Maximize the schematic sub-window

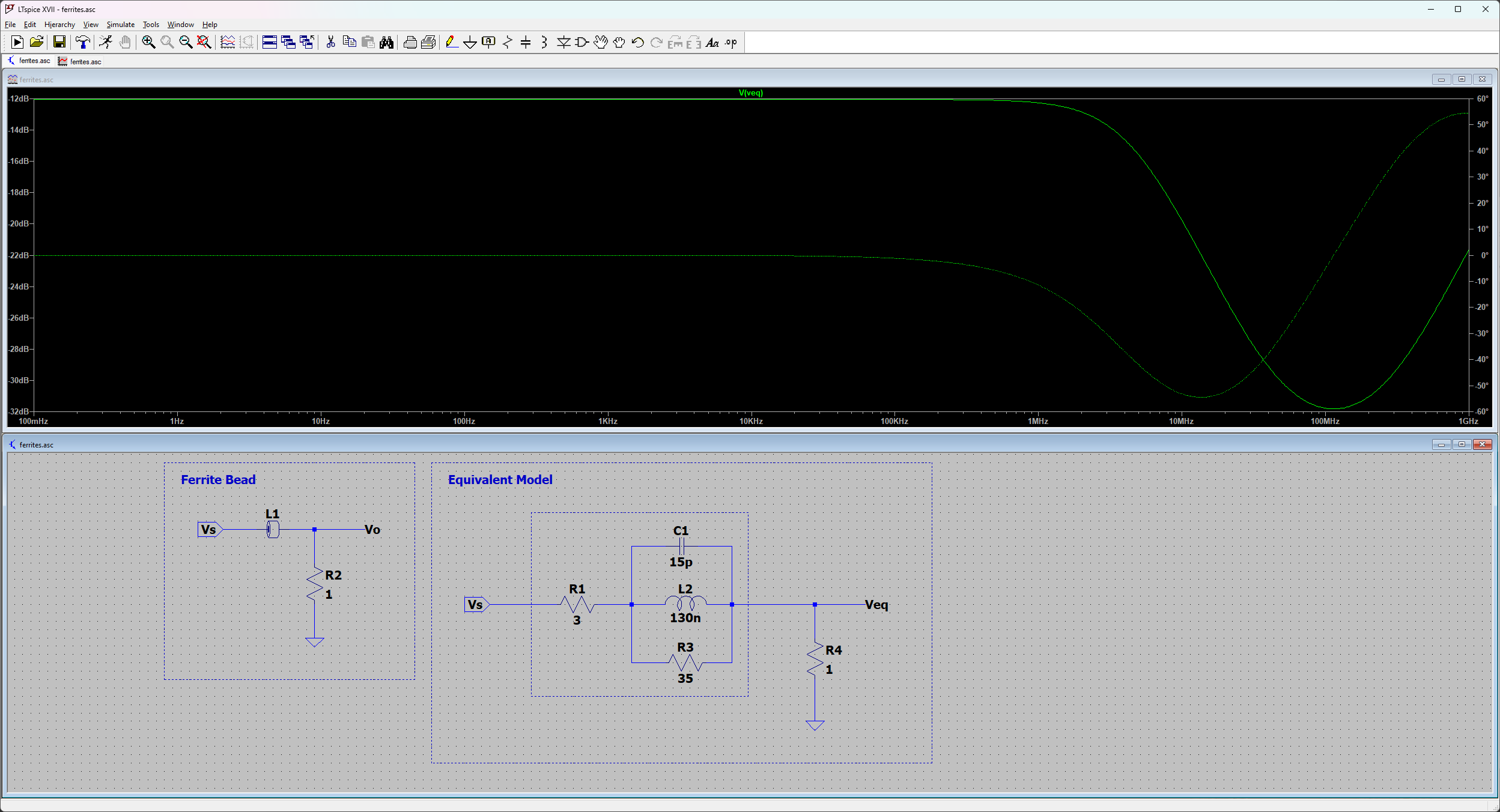tap(1462, 444)
